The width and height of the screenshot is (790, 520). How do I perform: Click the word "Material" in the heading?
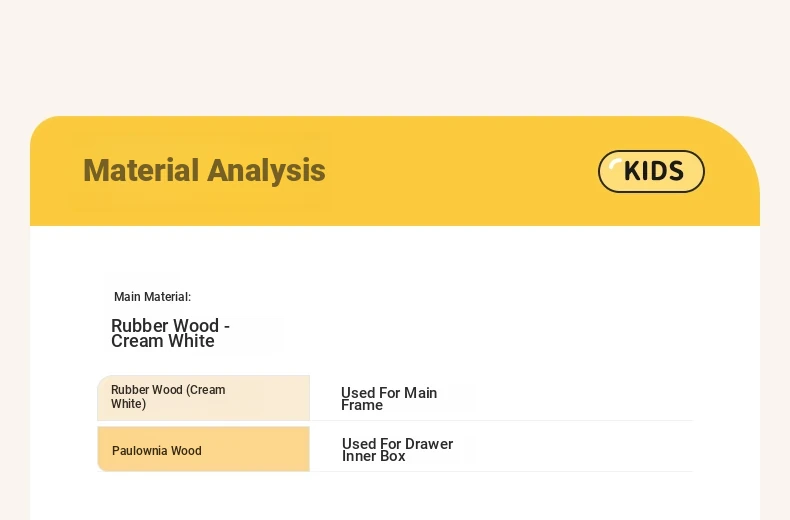(x=141, y=170)
